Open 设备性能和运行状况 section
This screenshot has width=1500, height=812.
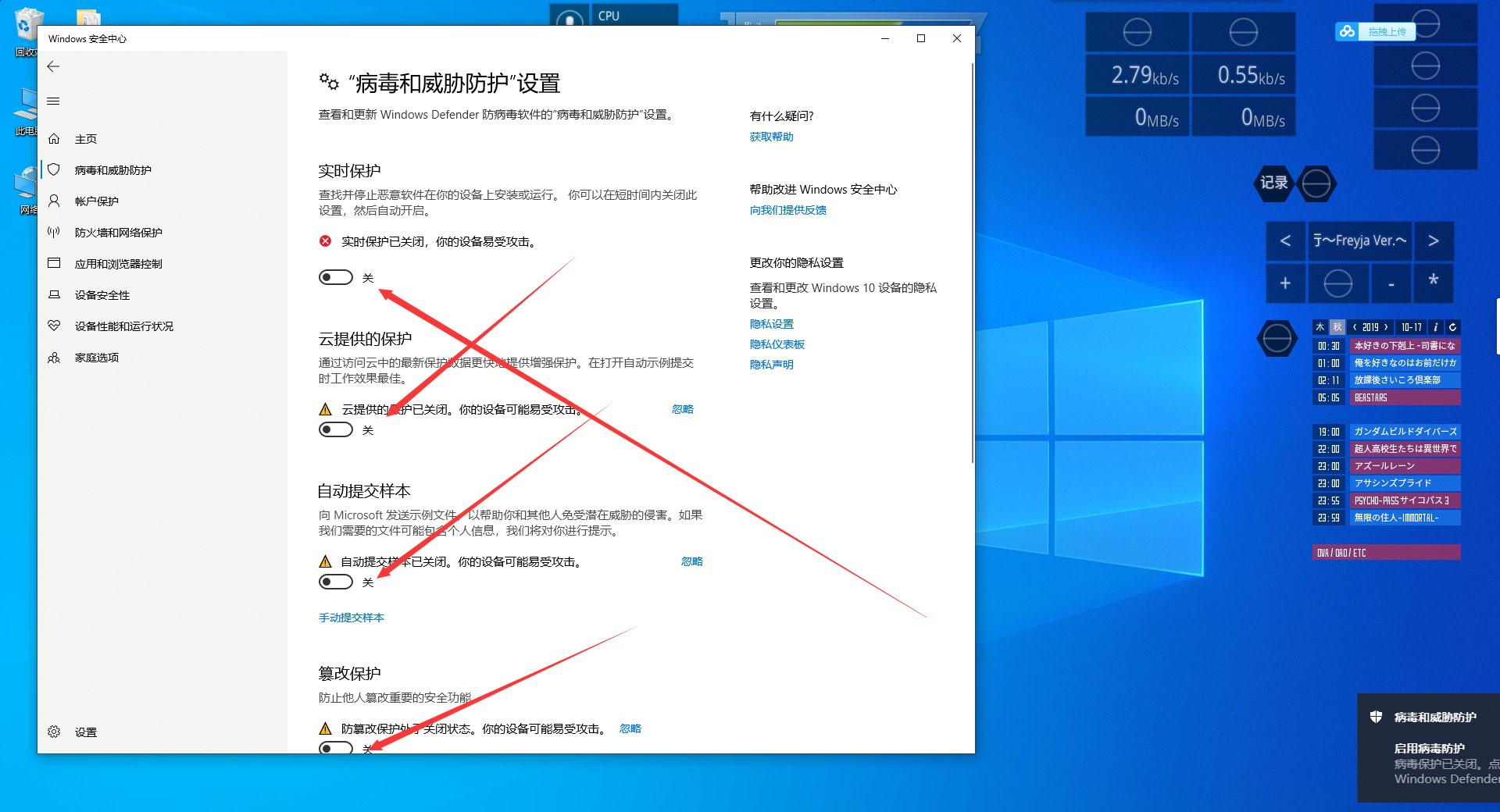coord(123,326)
